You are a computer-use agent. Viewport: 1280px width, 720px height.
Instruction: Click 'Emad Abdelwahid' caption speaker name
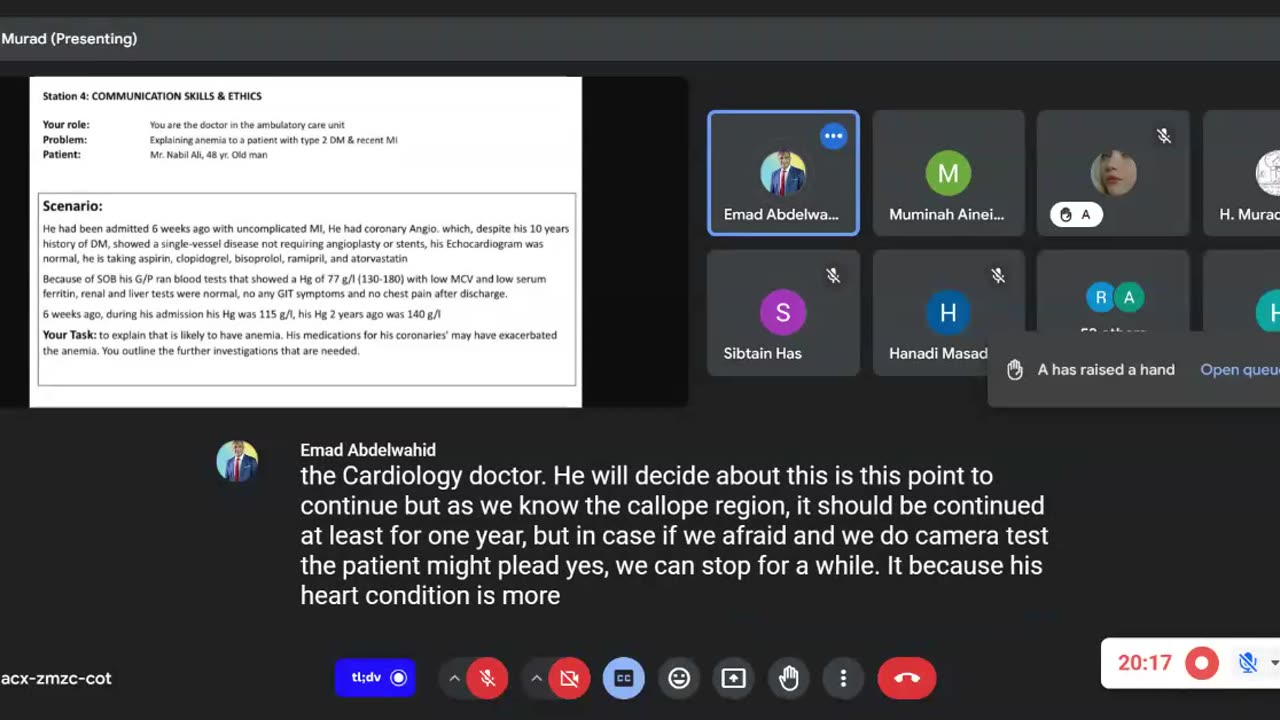click(x=368, y=450)
